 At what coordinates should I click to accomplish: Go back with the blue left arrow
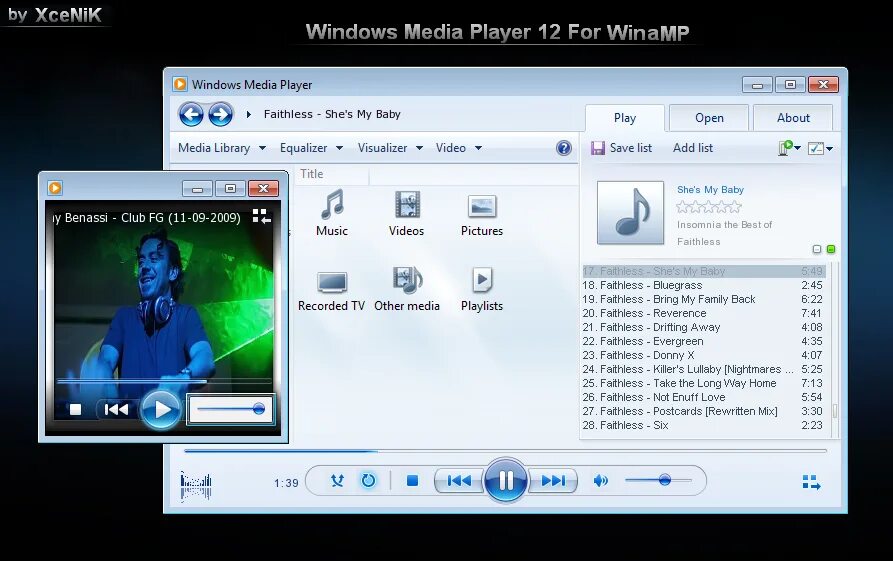coord(191,114)
